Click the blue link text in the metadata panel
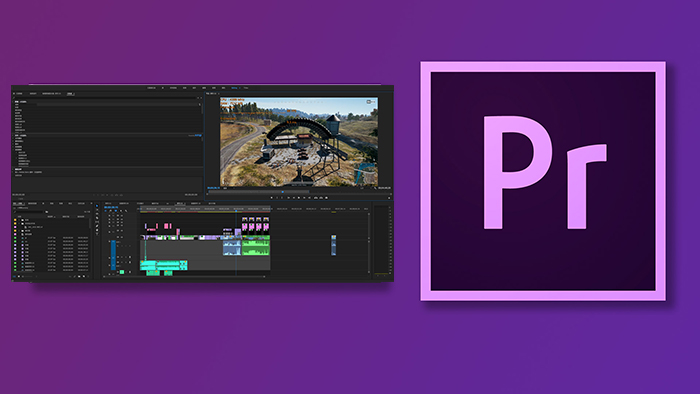The width and height of the screenshot is (700, 394). click(198, 135)
